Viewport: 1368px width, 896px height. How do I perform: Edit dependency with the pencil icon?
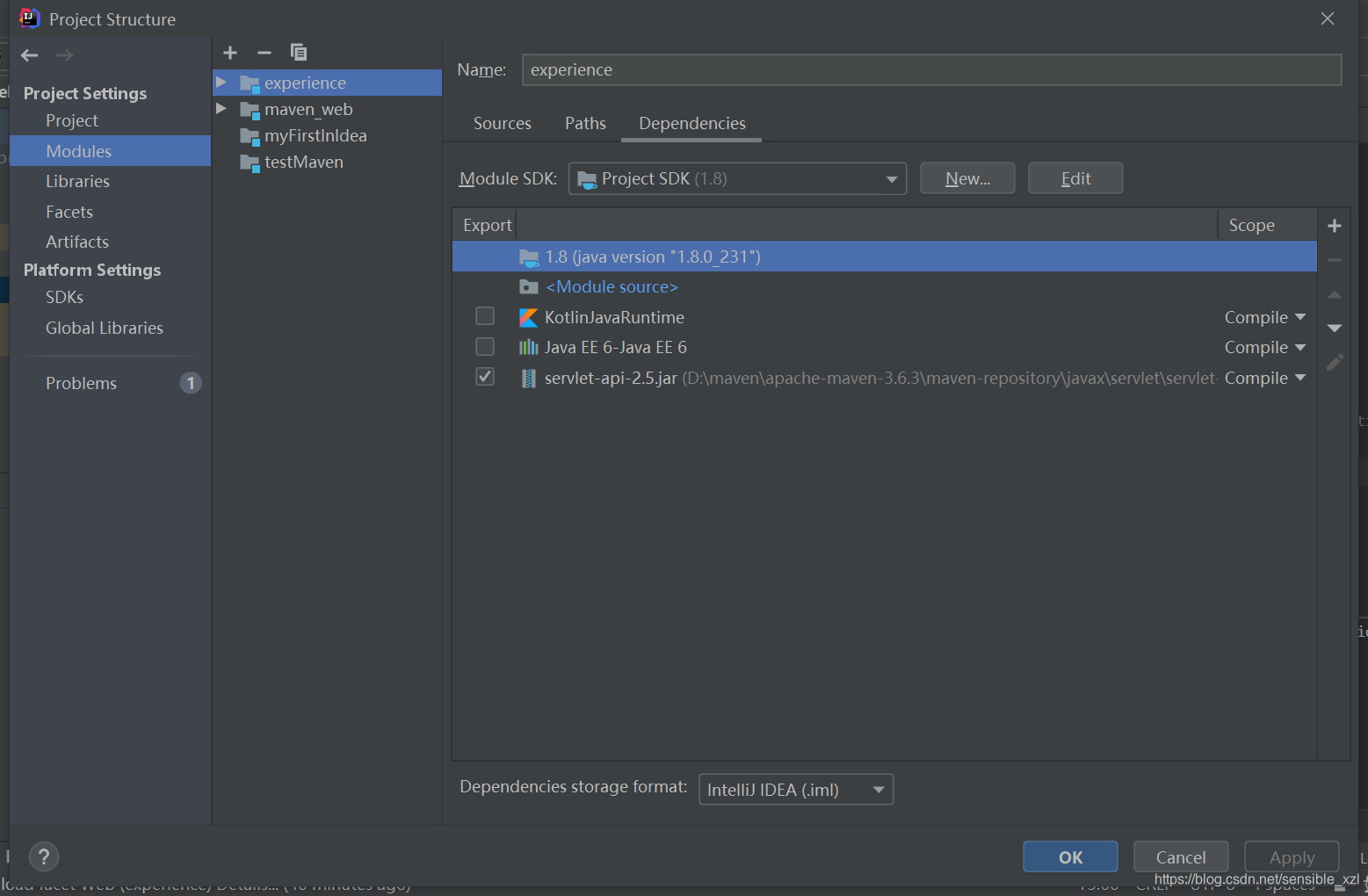coord(1335,362)
